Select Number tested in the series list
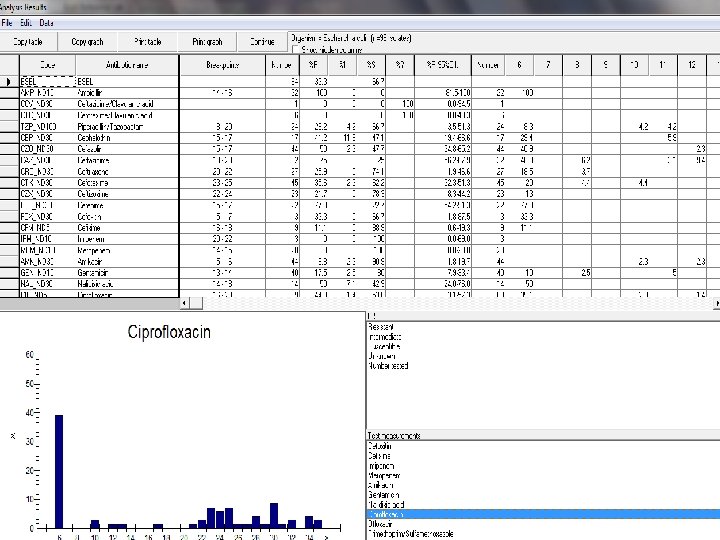This screenshot has width=720, height=540. (388, 366)
